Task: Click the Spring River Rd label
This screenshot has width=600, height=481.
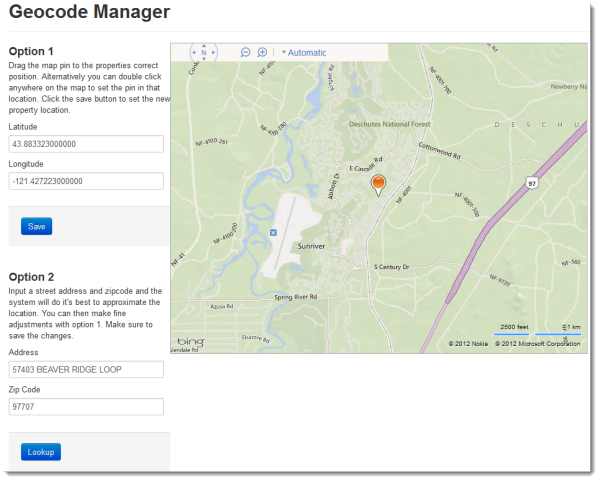Action: [295, 297]
